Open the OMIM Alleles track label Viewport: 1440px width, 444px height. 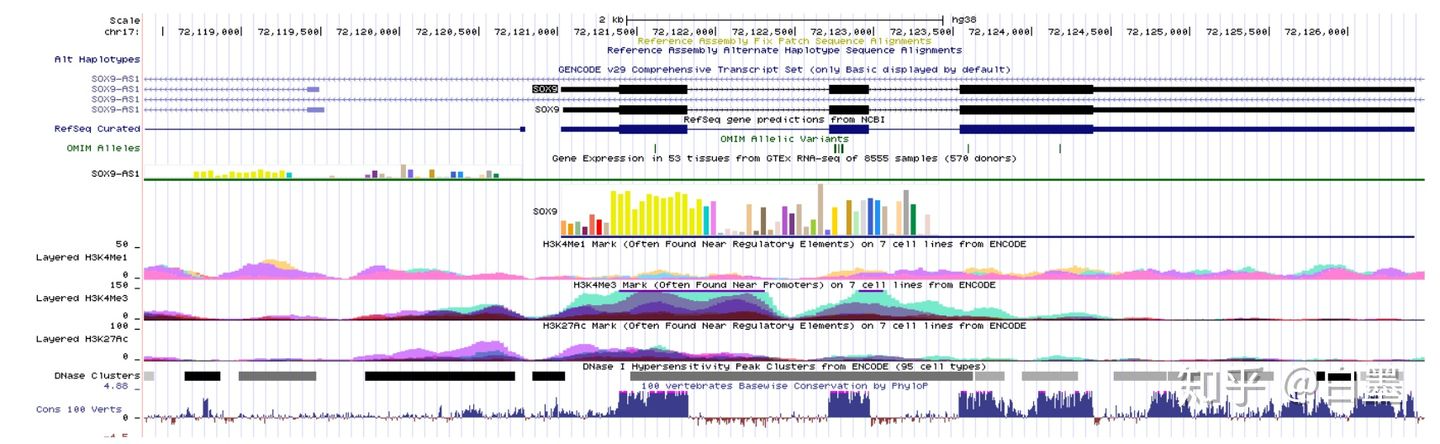[x=103, y=148]
